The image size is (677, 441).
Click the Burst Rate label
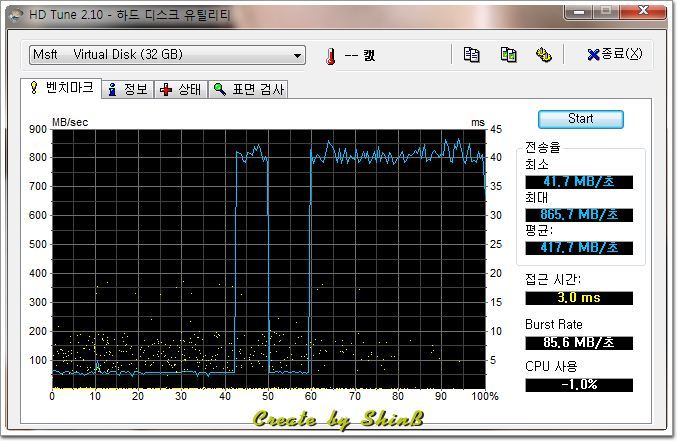click(x=554, y=324)
